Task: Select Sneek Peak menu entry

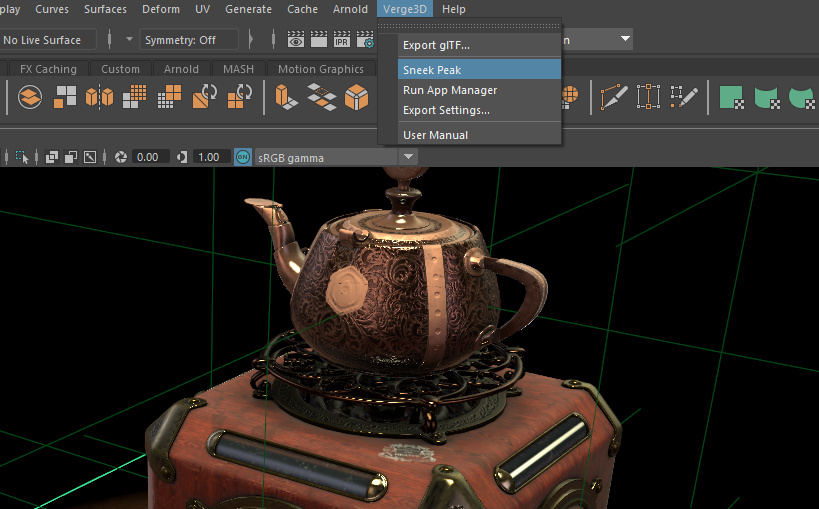Action: click(x=479, y=70)
